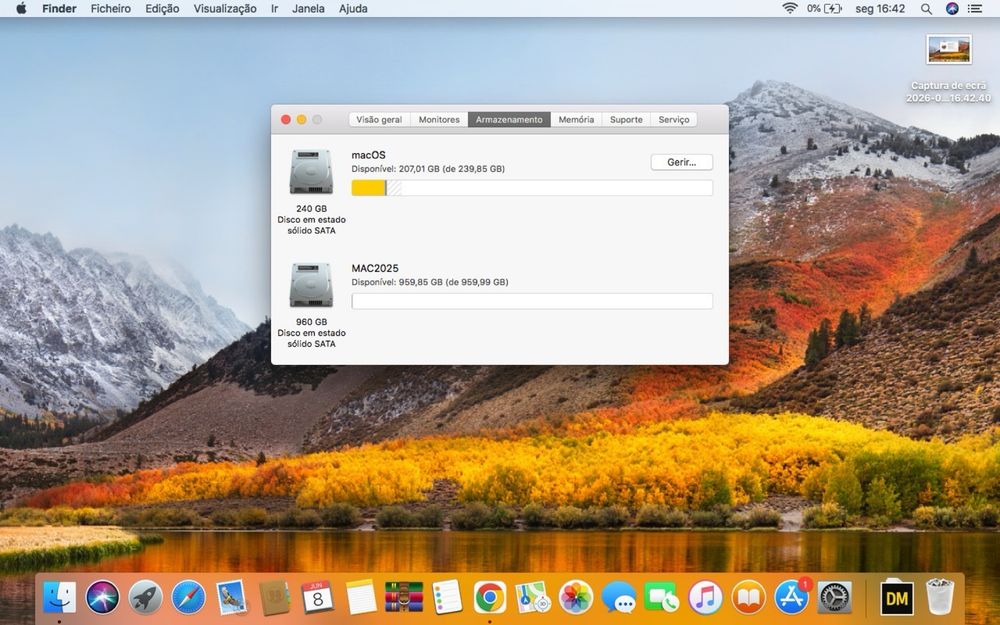
Task: Open the Apple menu
Action: click(21, 8)
